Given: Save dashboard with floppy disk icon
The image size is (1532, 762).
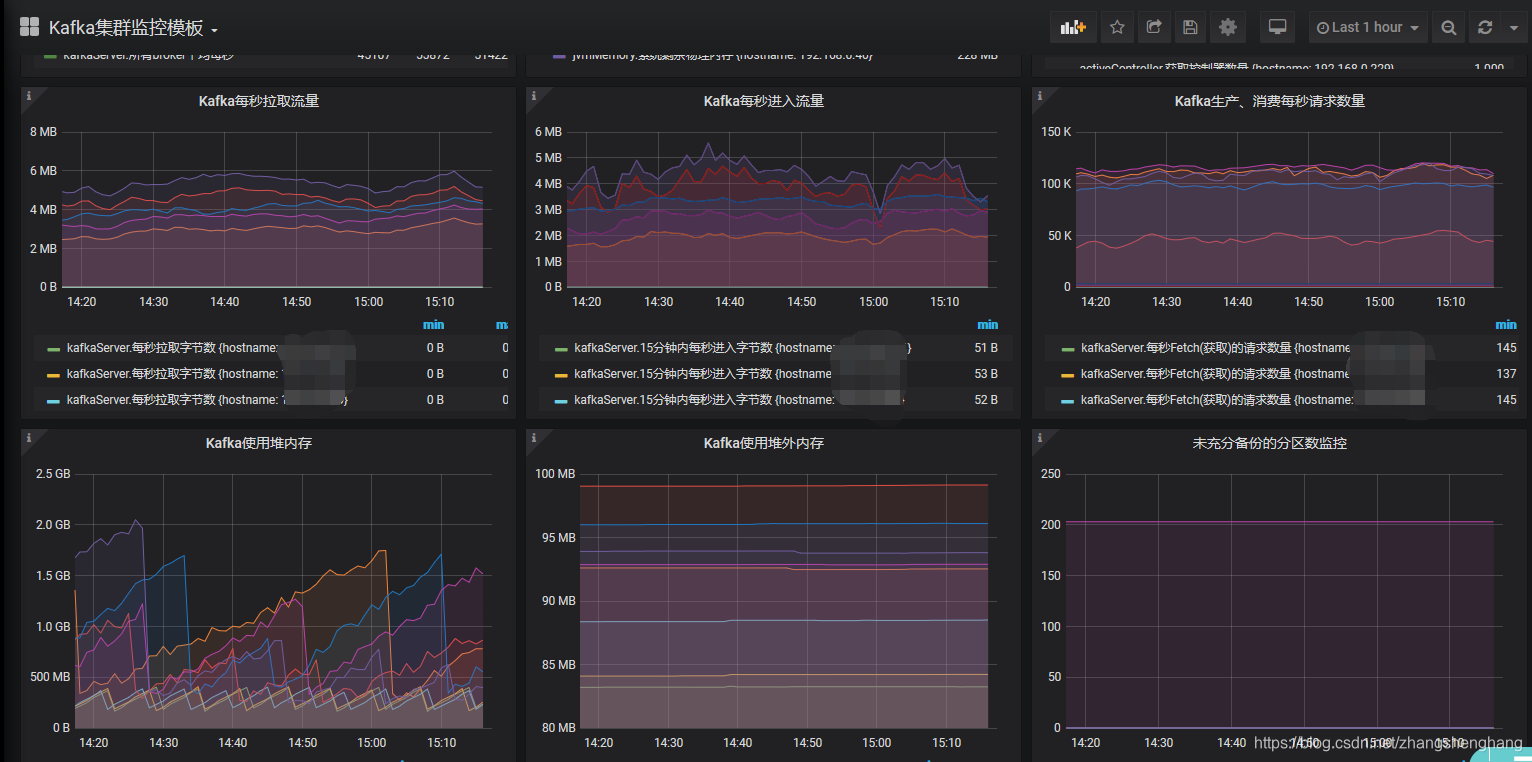Looking at the screenshot, I should click(x=1189, y=28).
